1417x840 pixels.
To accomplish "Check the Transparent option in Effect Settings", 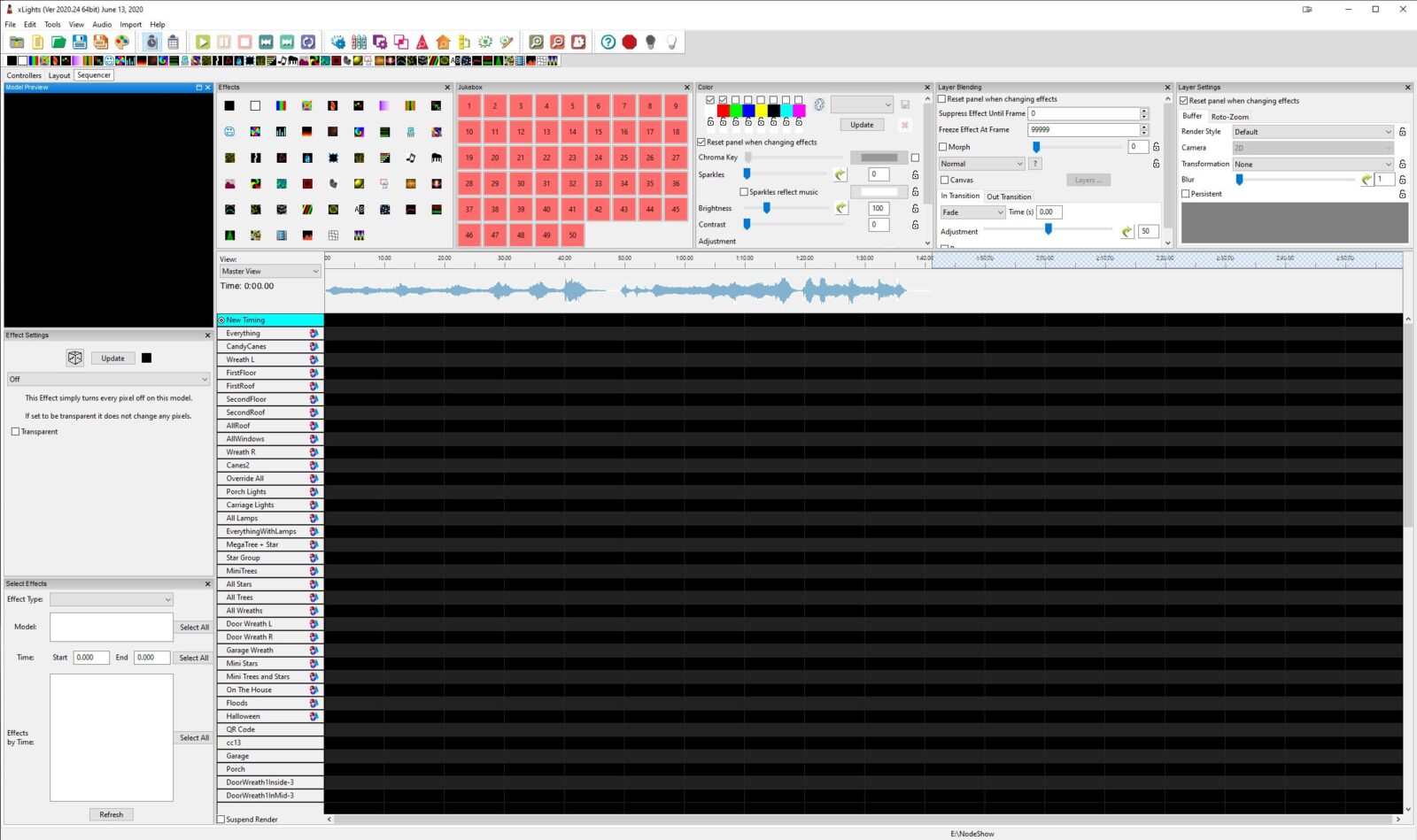I will click(16, 431).
